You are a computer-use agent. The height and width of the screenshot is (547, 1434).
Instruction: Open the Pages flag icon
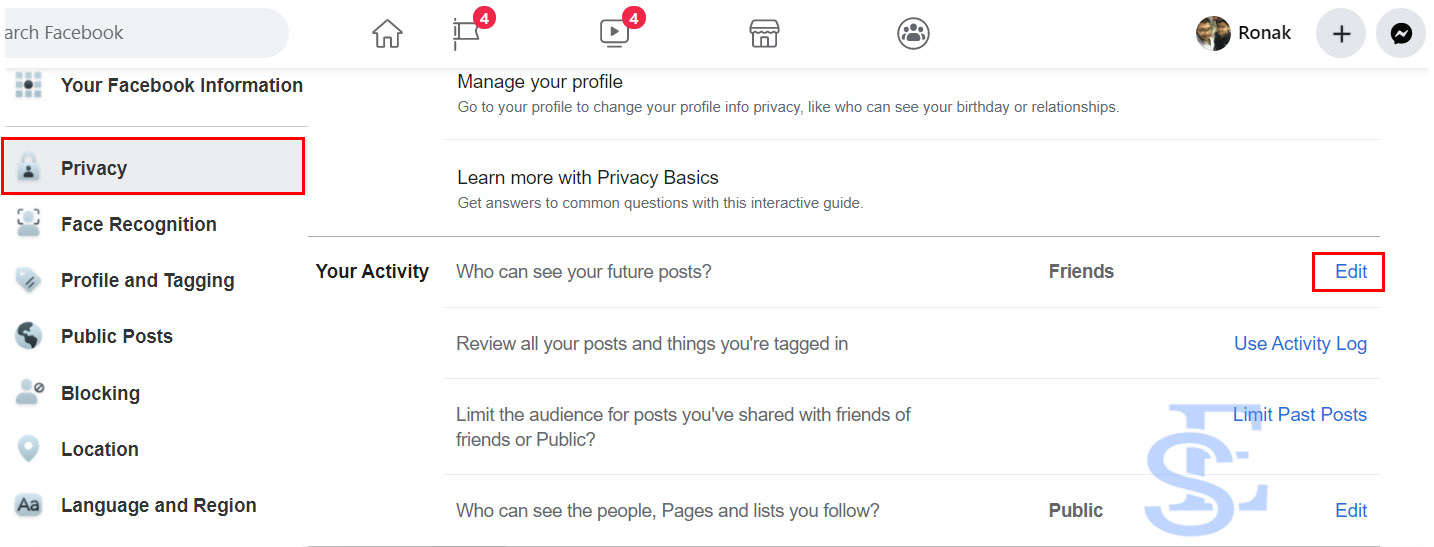[466, 34]
